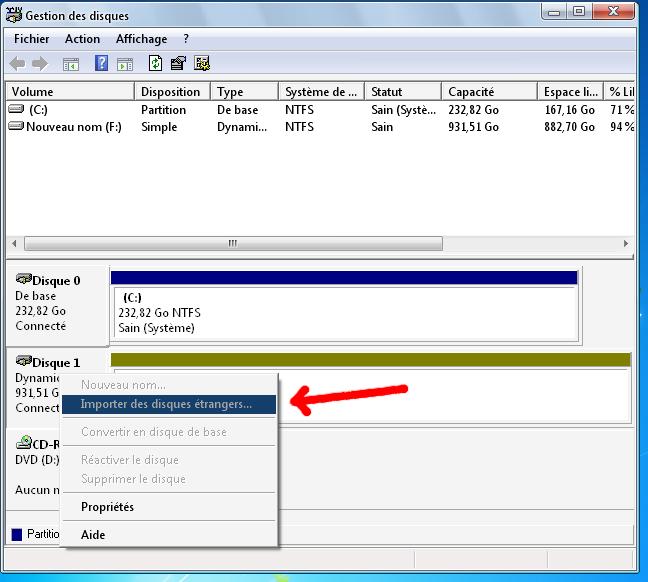This screenshot has width=648, height=582.
Task: Sort by the Système de ... column header
Action: (322, 91)
